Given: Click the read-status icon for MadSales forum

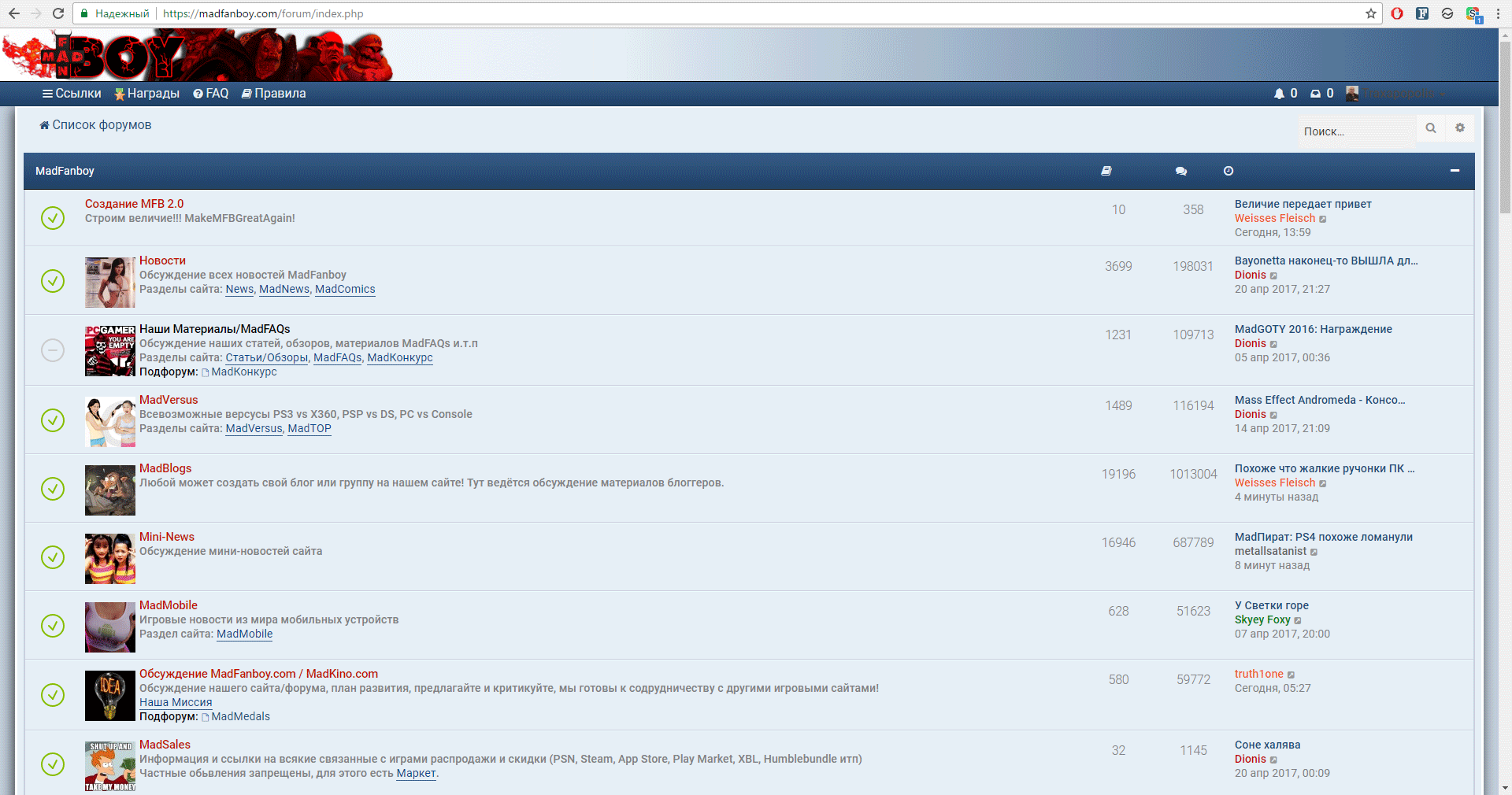Looking at the screenshot, I should (x=53, y=764).
